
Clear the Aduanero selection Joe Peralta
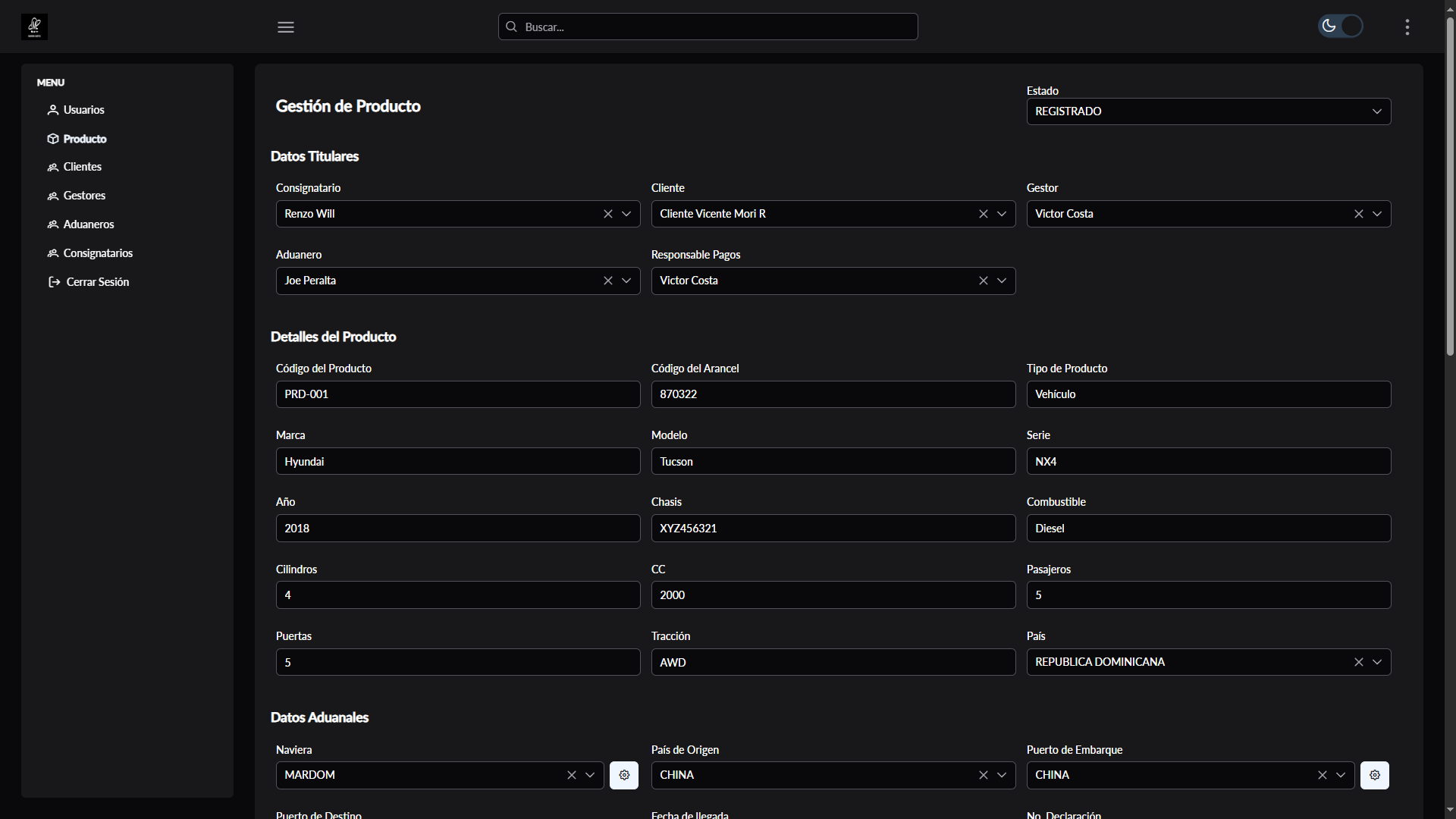pos(608,281)
